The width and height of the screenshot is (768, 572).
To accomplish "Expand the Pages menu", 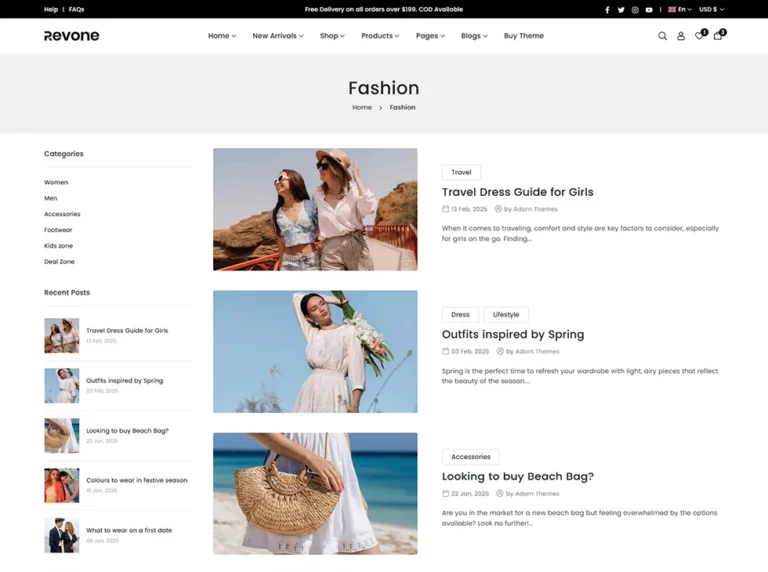I will (x=430, y=36).
